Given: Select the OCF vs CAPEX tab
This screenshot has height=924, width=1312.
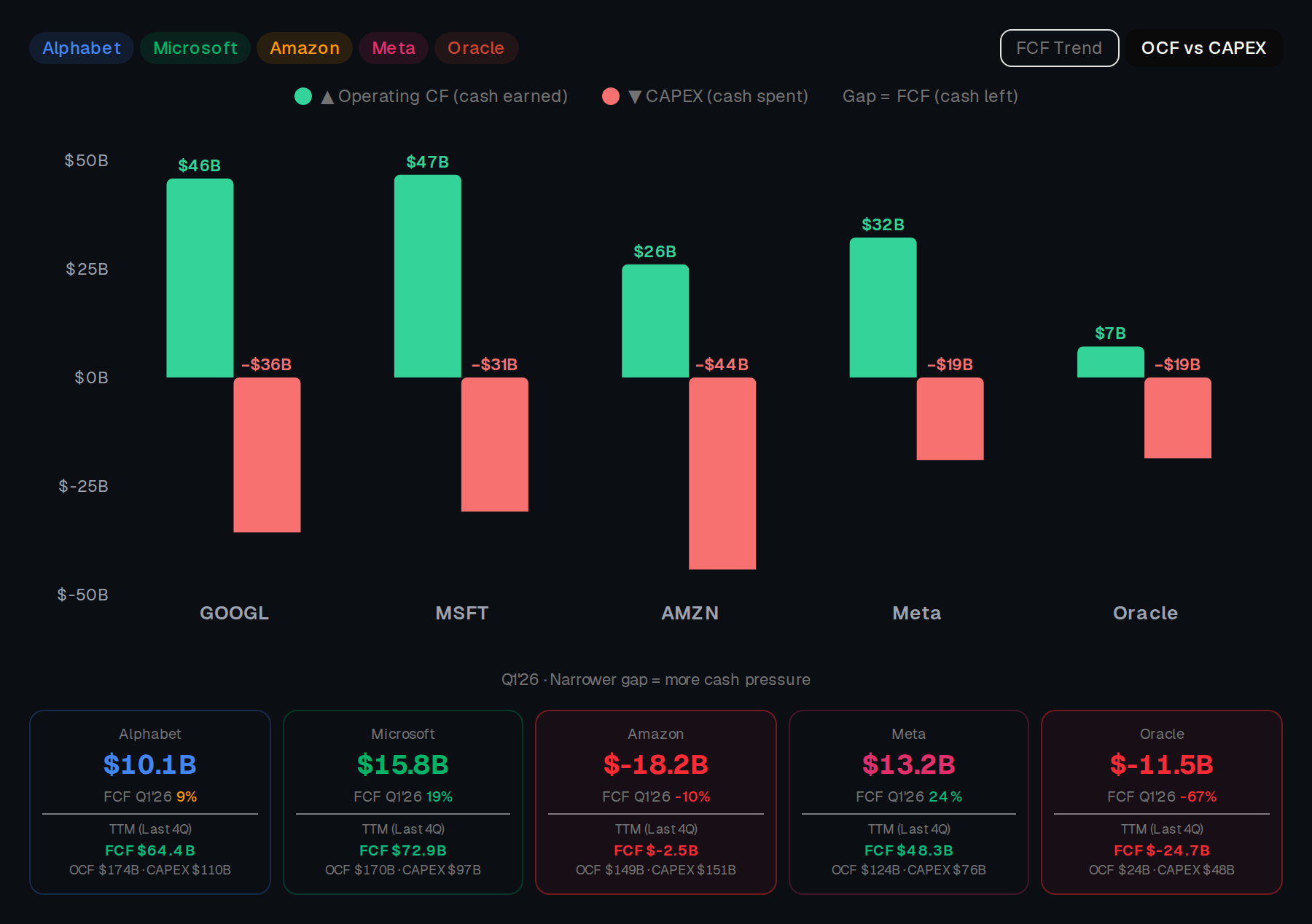Looking at the screenshot, I should (x=1203, y=48).
